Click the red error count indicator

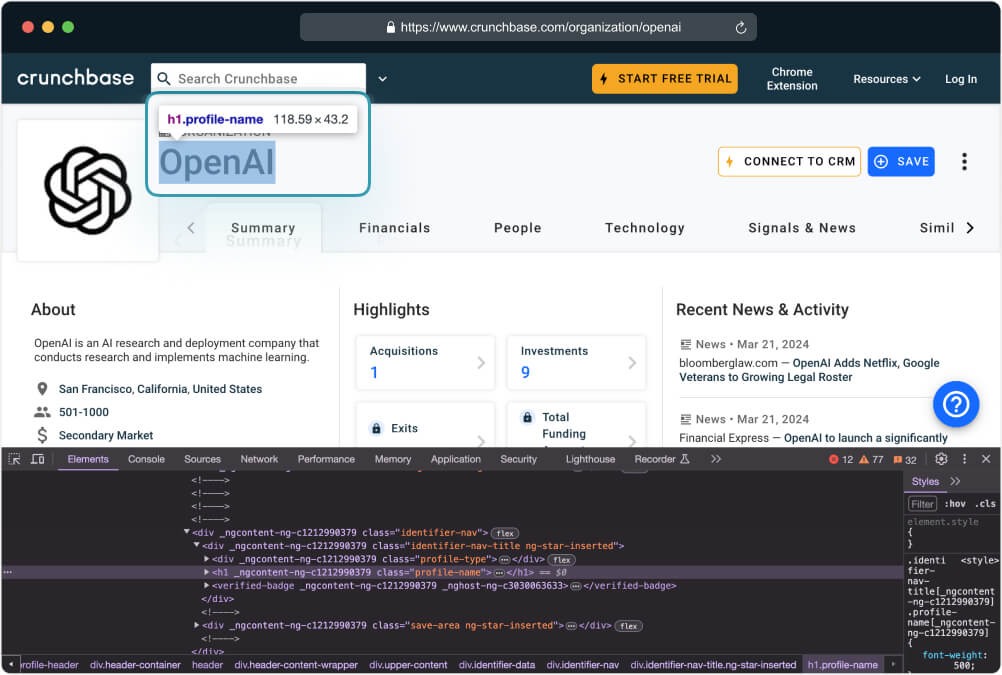(x=841, y=460)
